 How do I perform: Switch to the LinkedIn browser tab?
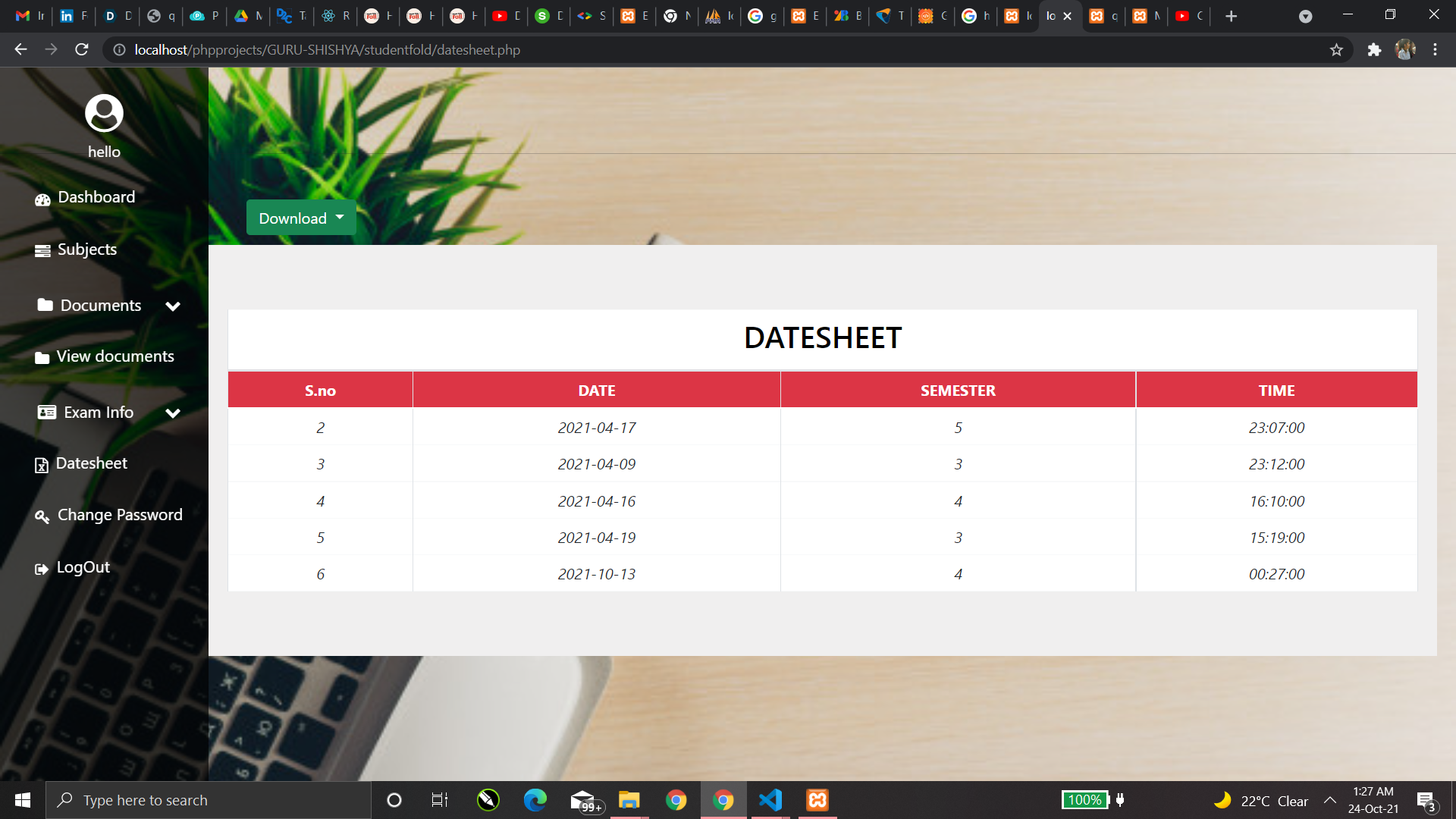pyautogui.click(x=67, y=16)
